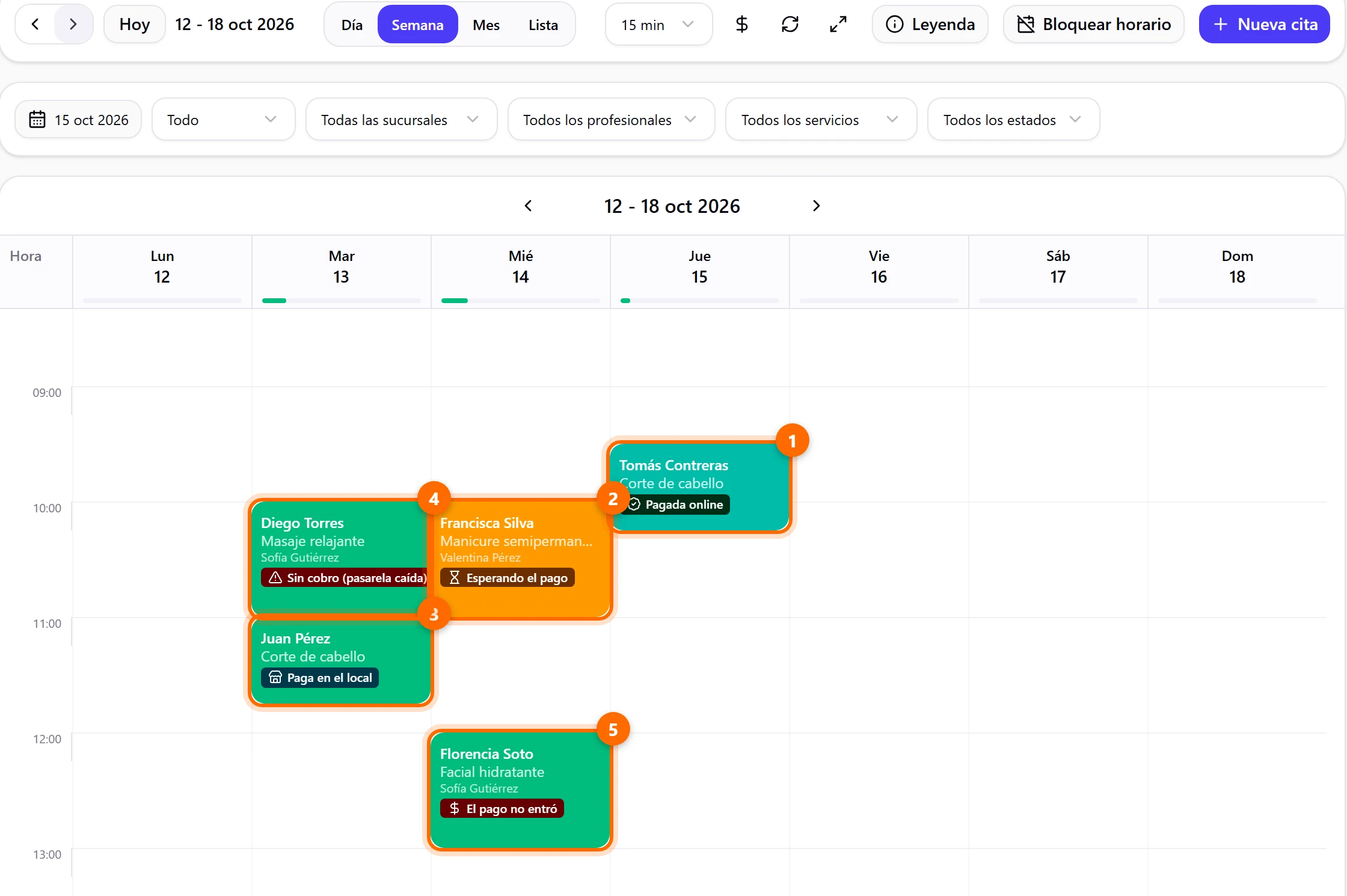The height and width of the screenshot is (896, 1347).
Task: Click the hourglass icon on Francisca Silva appointment
Action: [x=455, y=577]
